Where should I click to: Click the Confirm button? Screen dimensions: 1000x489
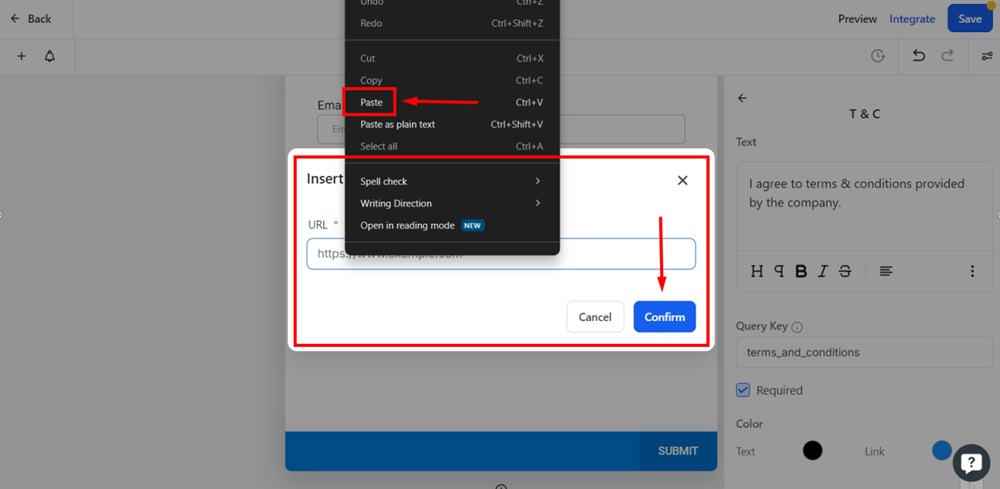point(665,317)
